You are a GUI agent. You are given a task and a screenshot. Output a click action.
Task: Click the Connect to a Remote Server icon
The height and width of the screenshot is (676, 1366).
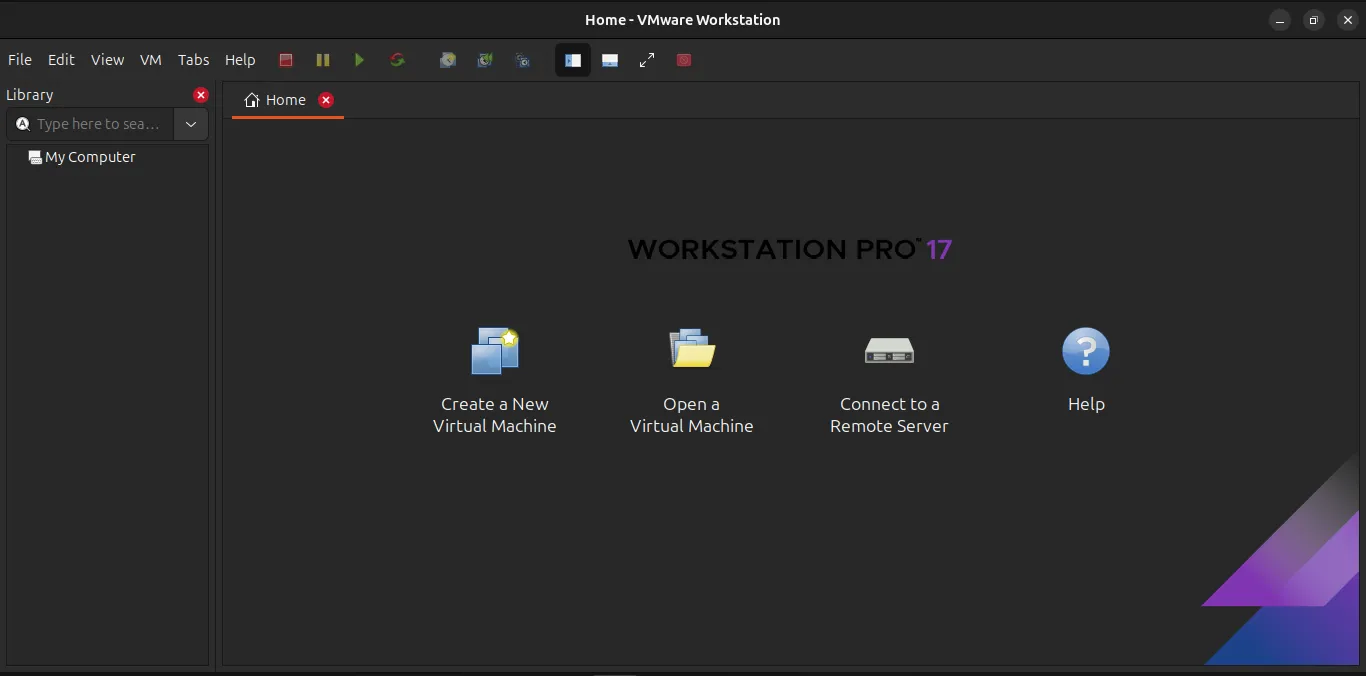(889, 350)
